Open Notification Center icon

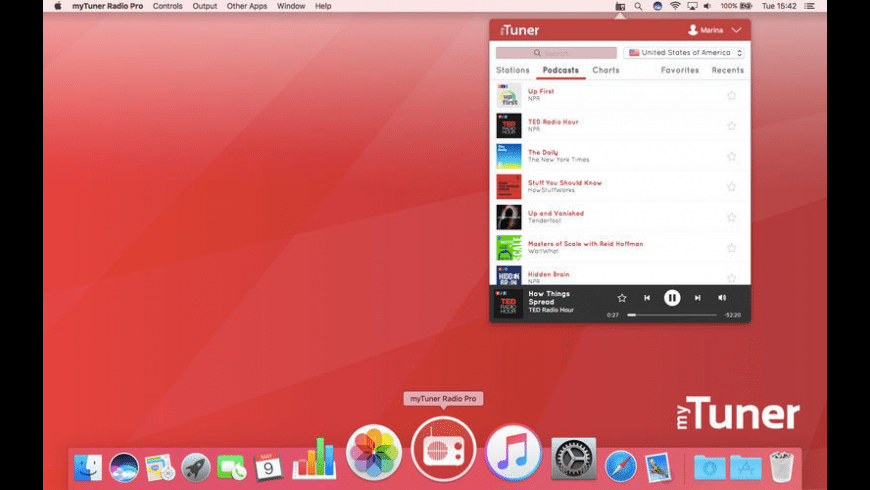tap(810, 6)
